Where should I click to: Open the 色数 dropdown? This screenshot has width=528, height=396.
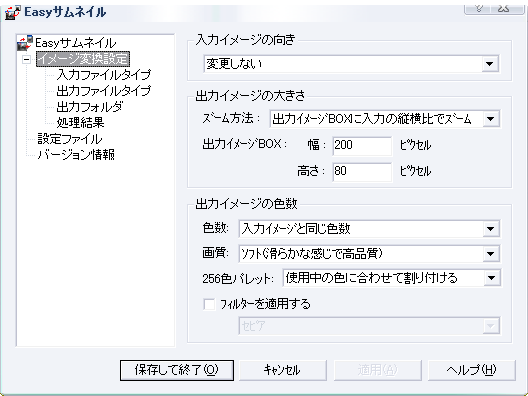click(x=369, y=229)
